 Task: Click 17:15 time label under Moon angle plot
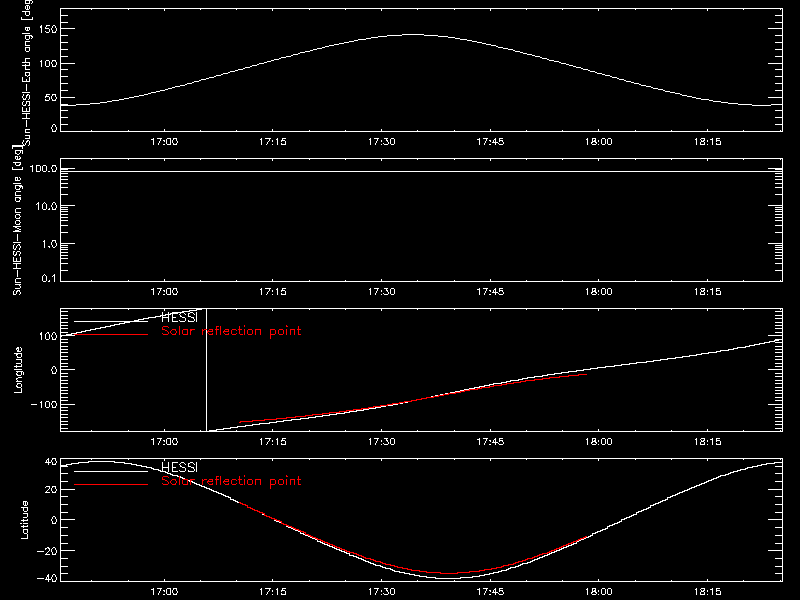pyautogui.click(x=272, y=292)
